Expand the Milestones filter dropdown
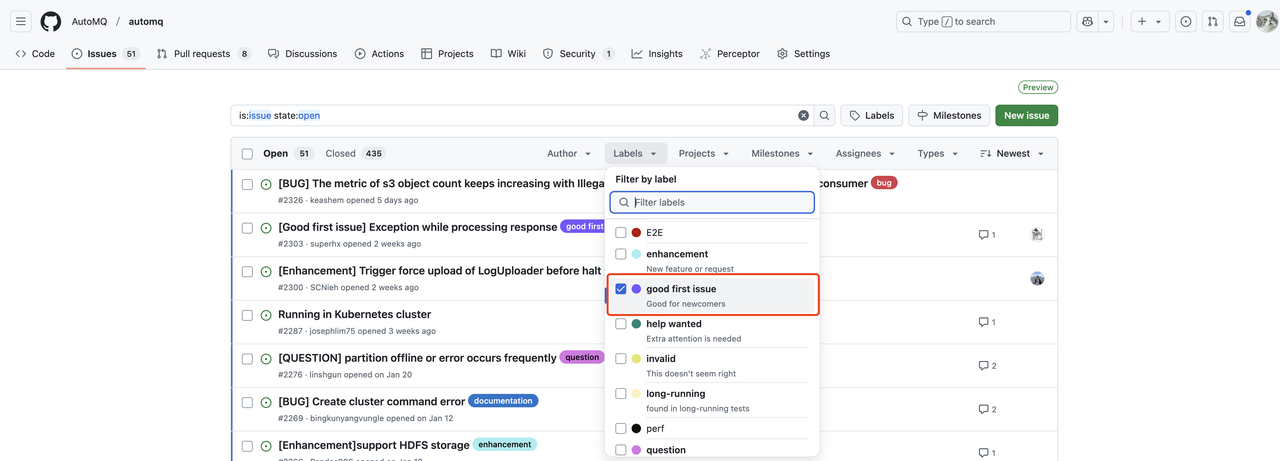The width and height of the screenshot is (1280, 461). click(x=782, y=154)
